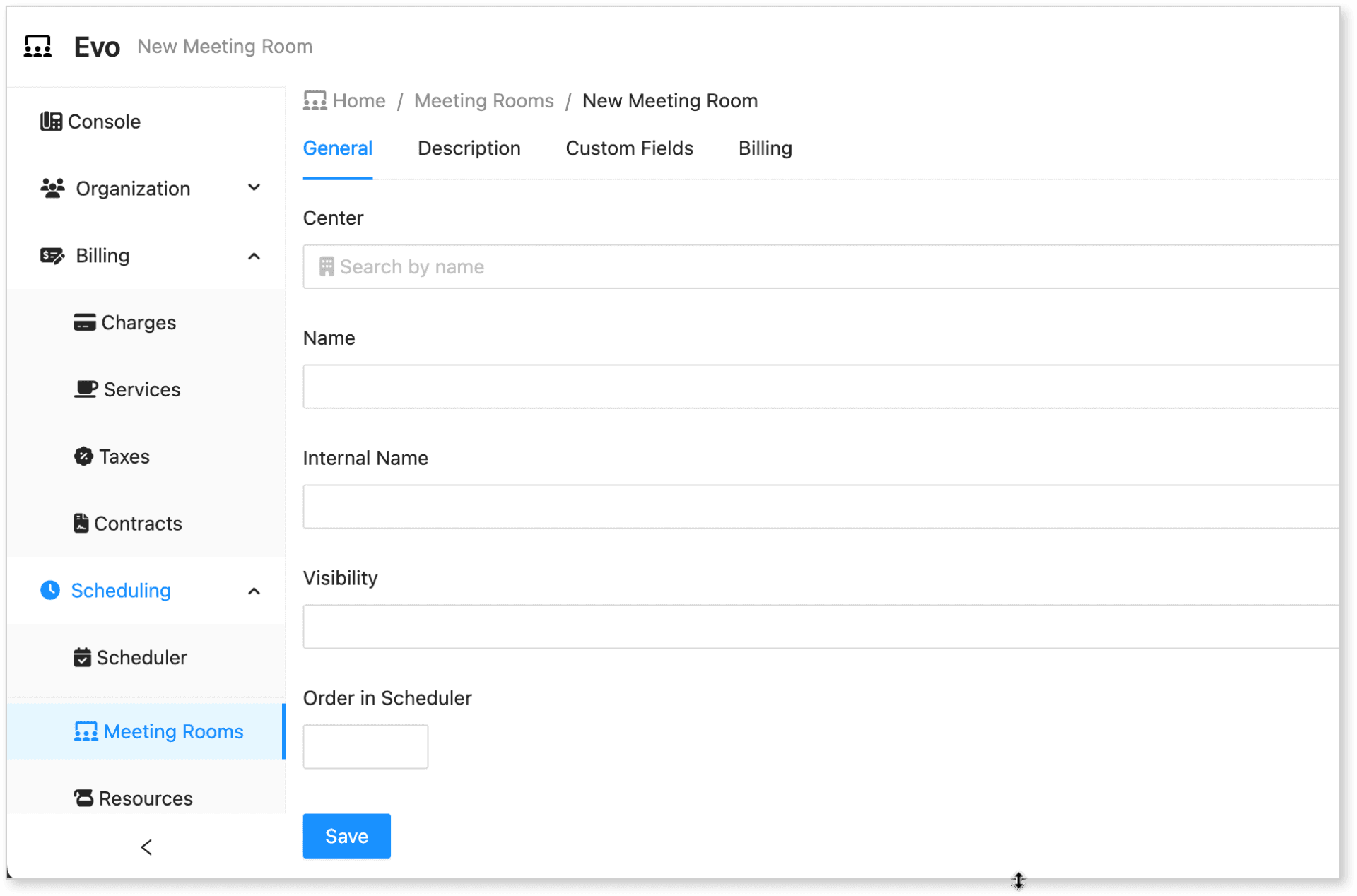Open the Visibility dropdown field
Image resolution: width=1357 pixels, height=896 pixels.
pos(821,627)
